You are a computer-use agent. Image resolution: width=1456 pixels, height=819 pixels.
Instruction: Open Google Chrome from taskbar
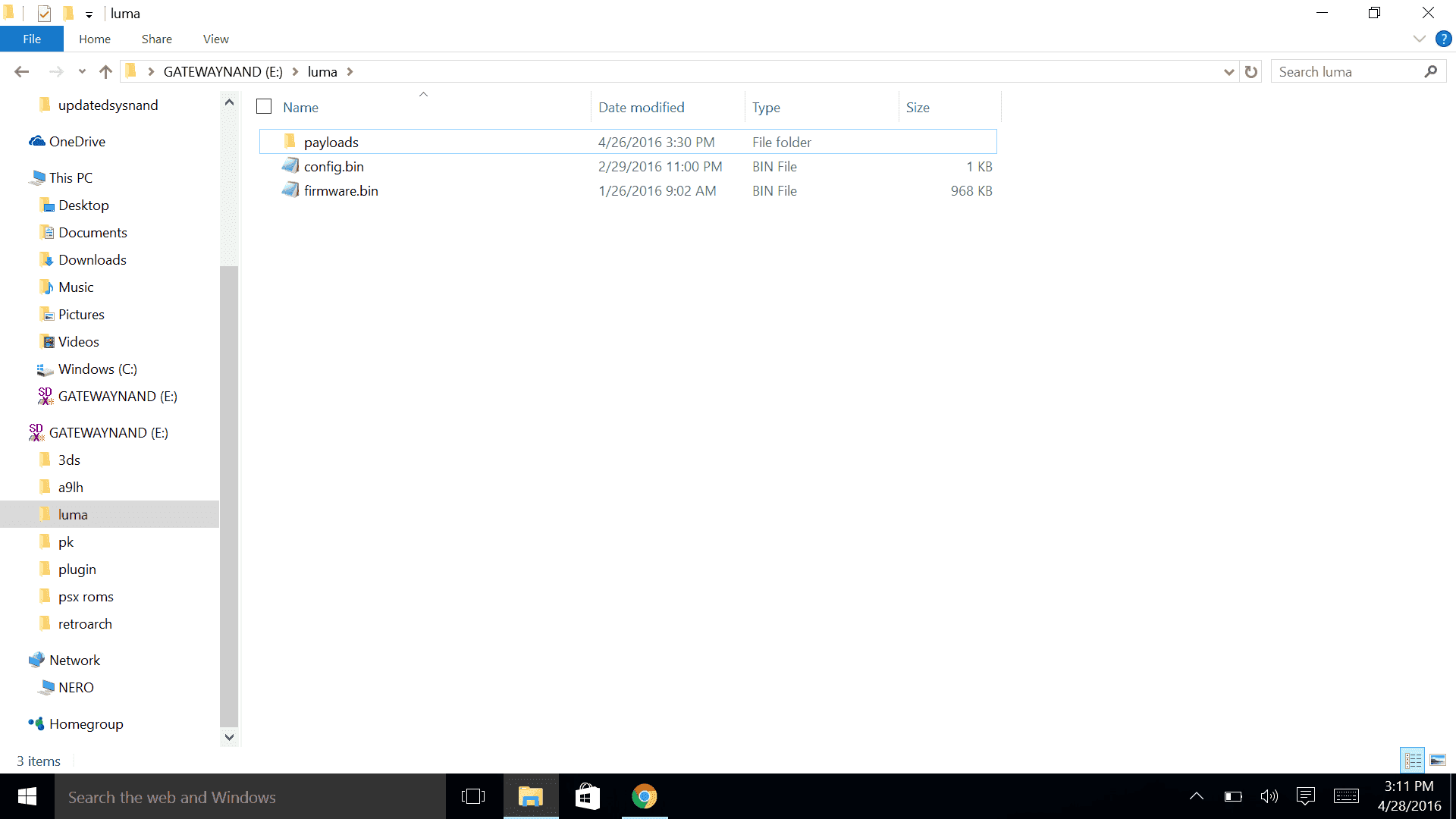point(645,796)
